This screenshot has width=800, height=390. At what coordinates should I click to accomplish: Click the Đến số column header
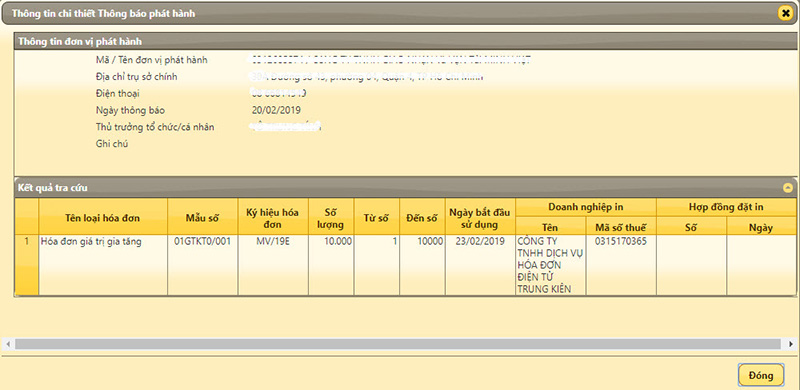click(x=422, y=217)
